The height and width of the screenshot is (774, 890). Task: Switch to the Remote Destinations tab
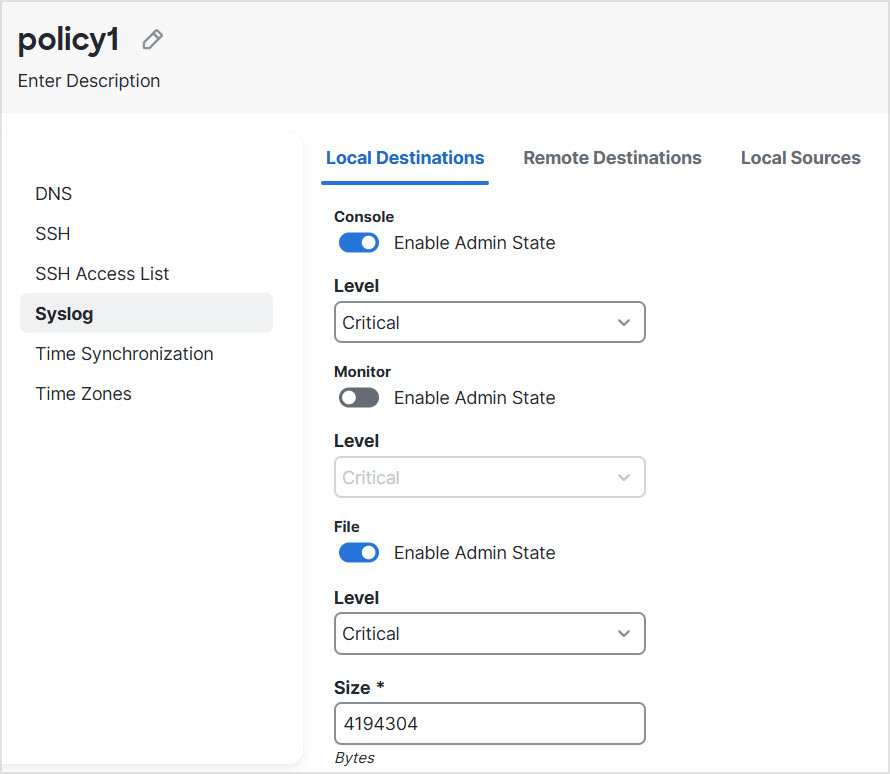click(x=612, y=157)
